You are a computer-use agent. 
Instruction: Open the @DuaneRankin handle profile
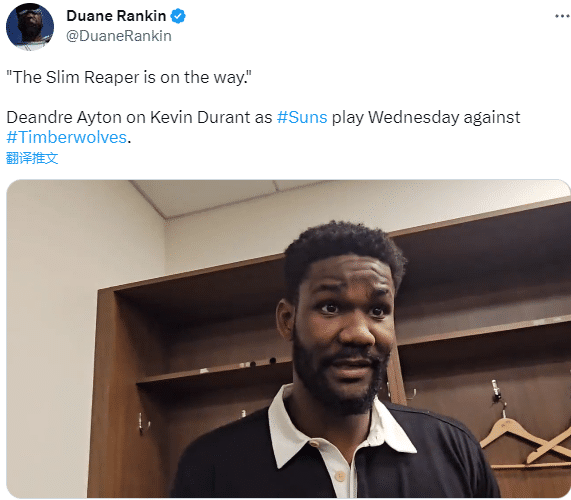(119, 36)
